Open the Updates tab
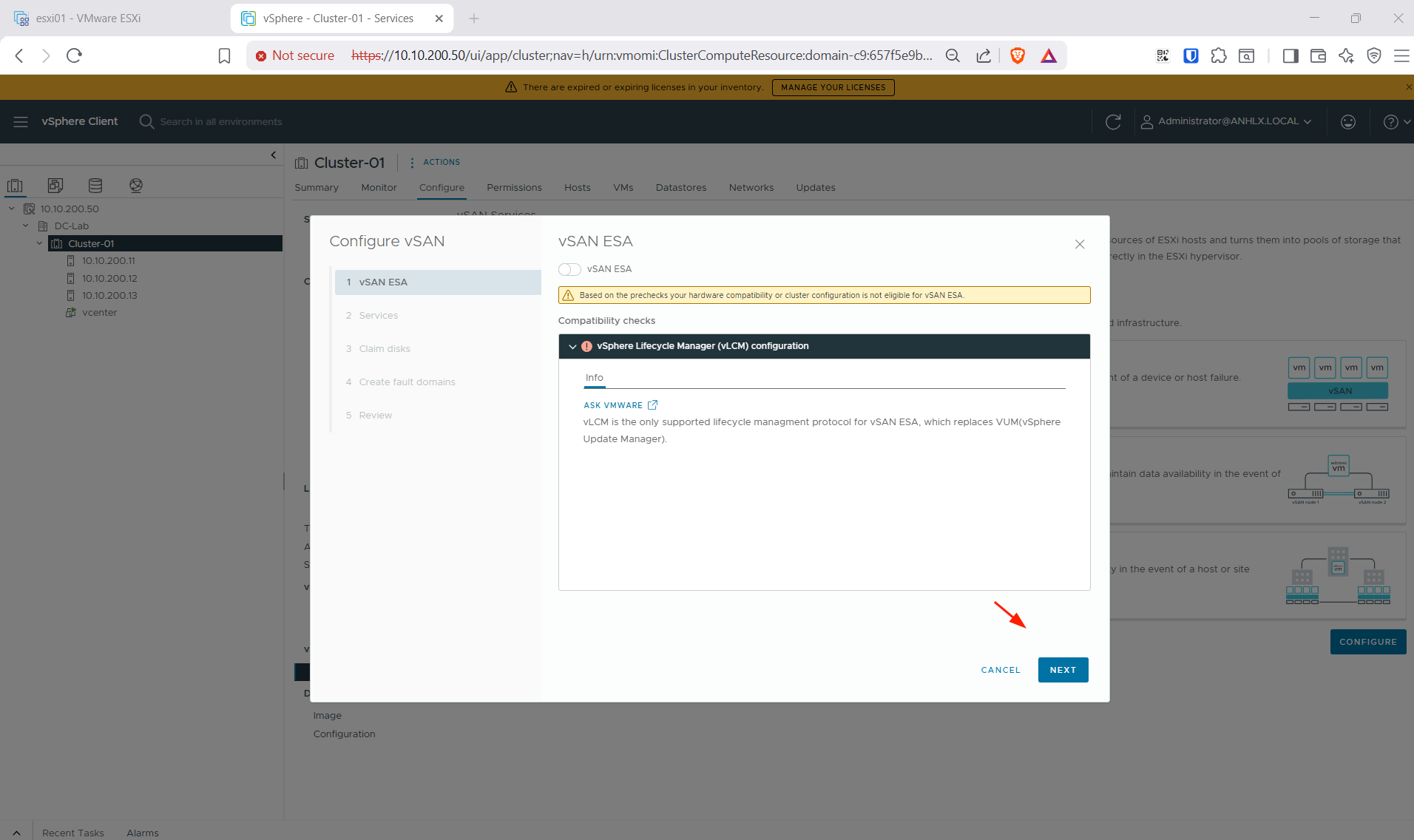The image size is (1414, 840). (816, 188)
